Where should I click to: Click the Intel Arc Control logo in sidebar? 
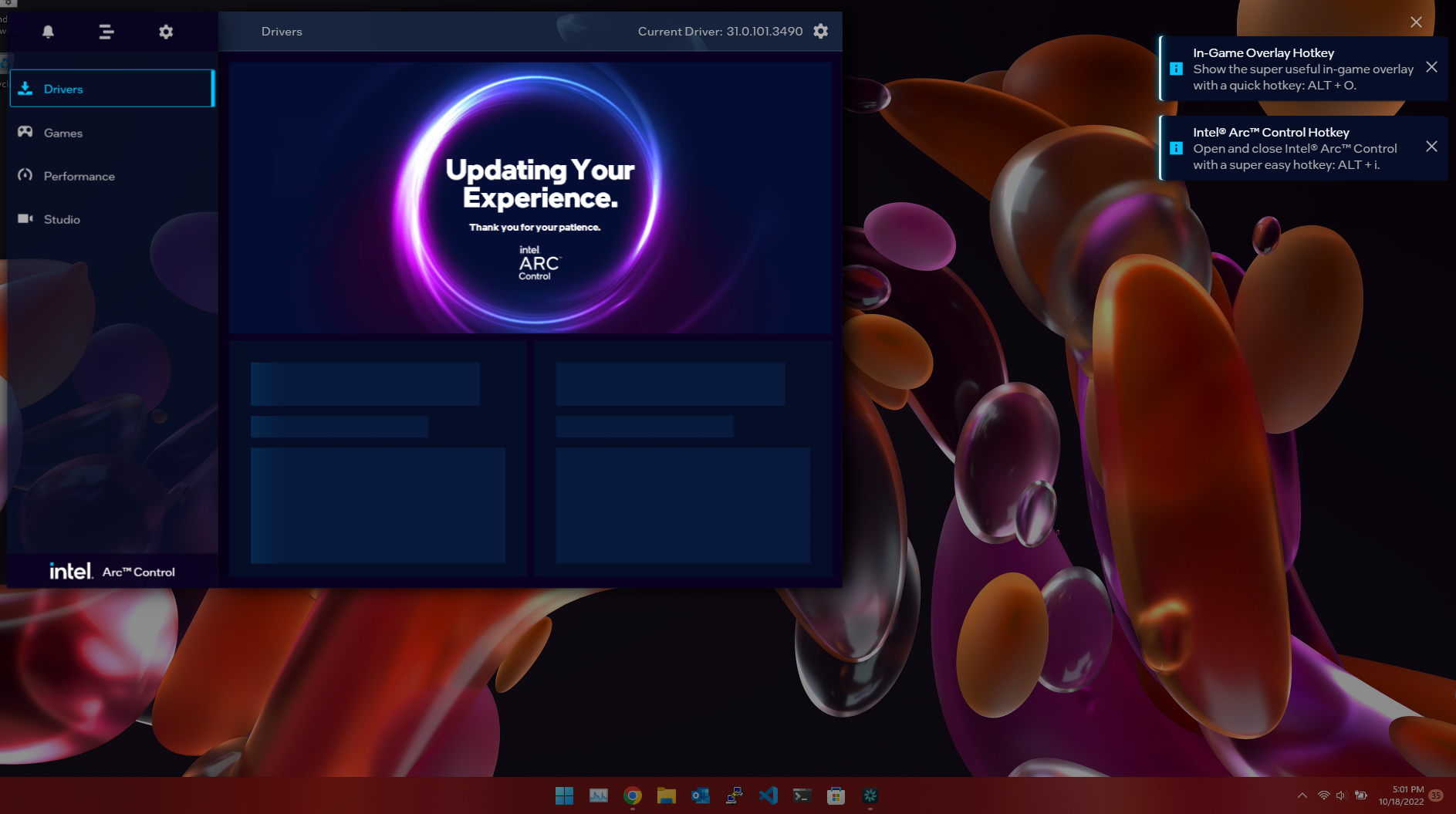(x=112, y=572)
